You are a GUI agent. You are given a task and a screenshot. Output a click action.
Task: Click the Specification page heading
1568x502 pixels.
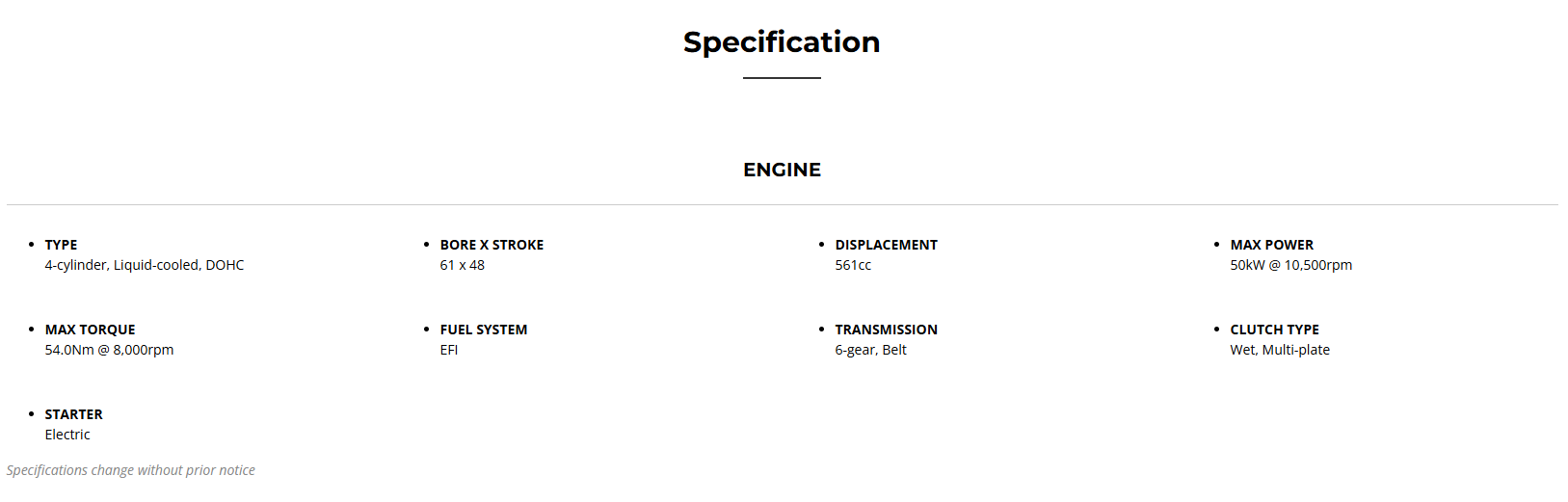[x=782, y=42]
